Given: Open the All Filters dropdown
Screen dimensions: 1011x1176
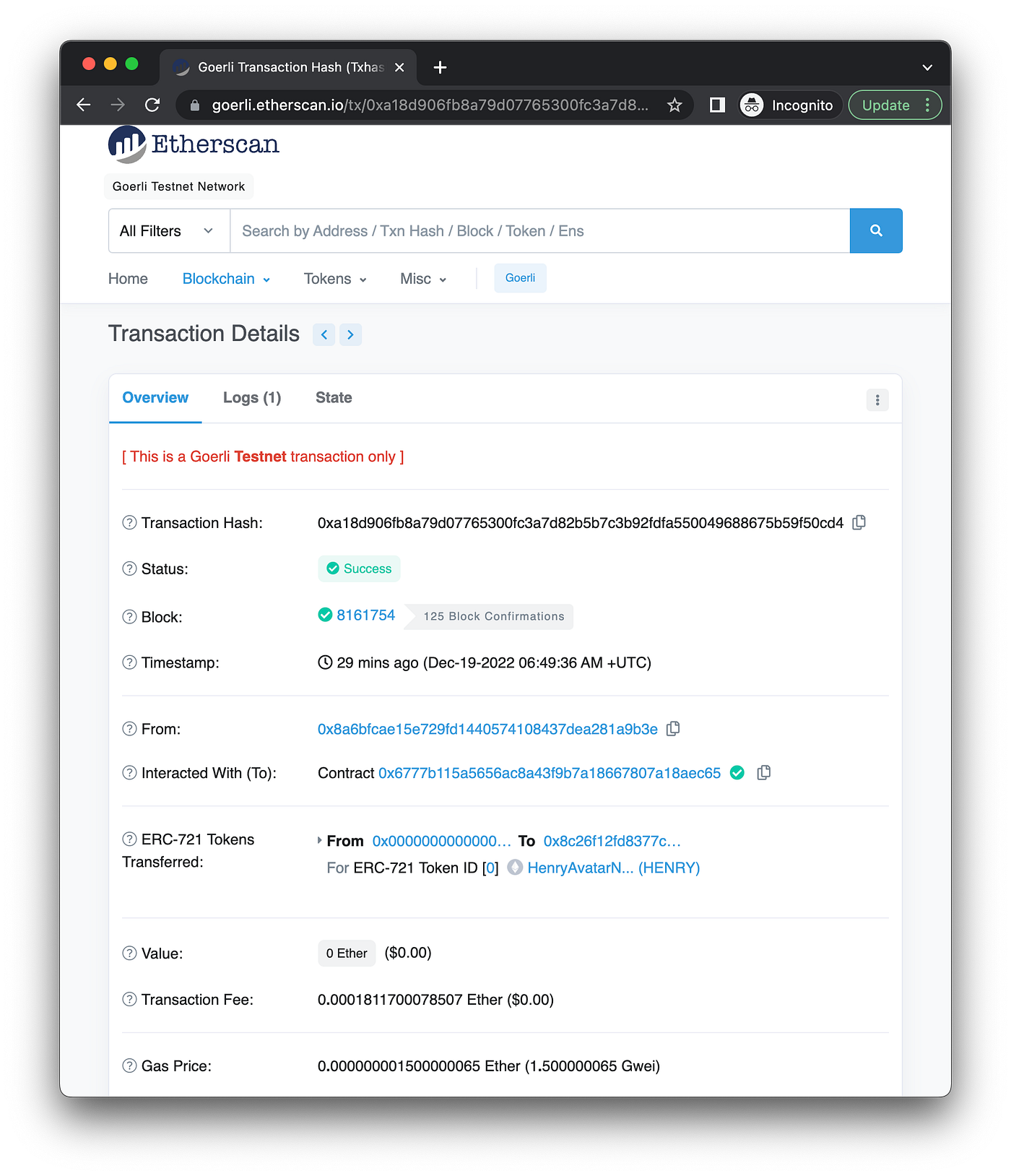Looking at the screenshot, I should [x=169, y=231].
